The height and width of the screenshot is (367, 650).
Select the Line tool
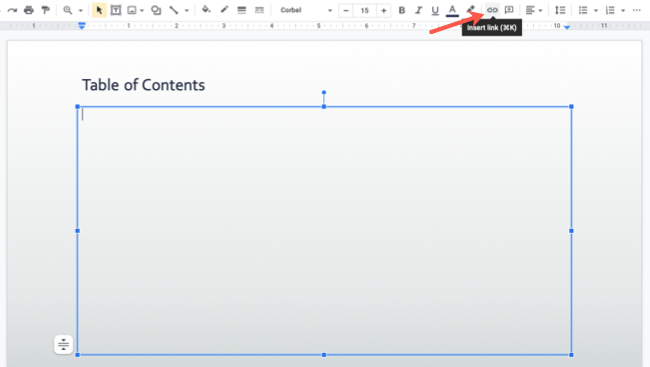[174, 10]
